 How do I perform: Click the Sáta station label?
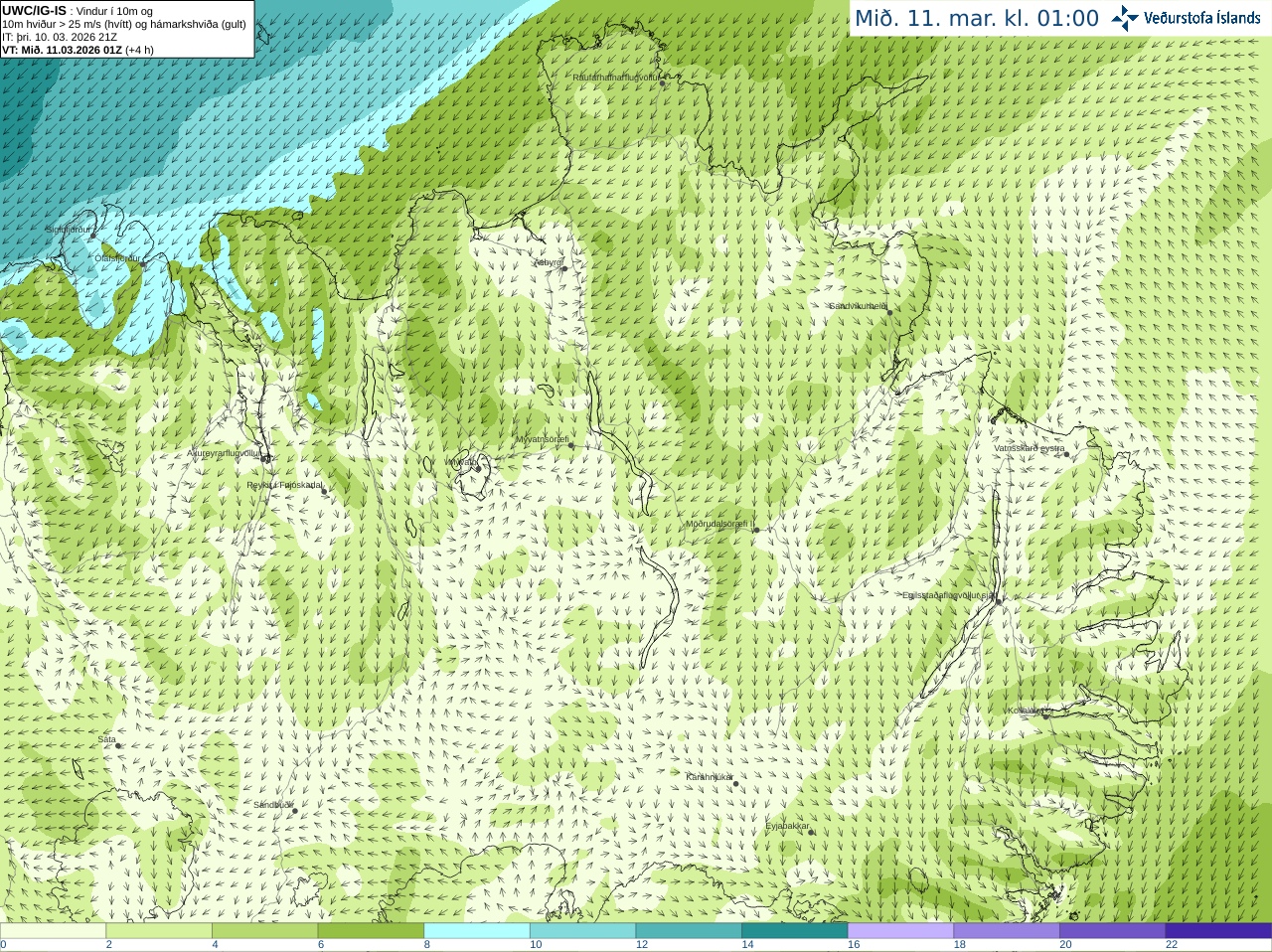click(x=106, y=739)
